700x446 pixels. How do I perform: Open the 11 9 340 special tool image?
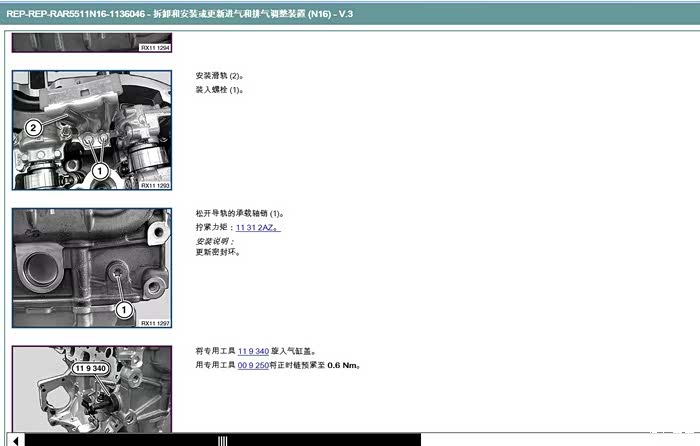(92, 389)
